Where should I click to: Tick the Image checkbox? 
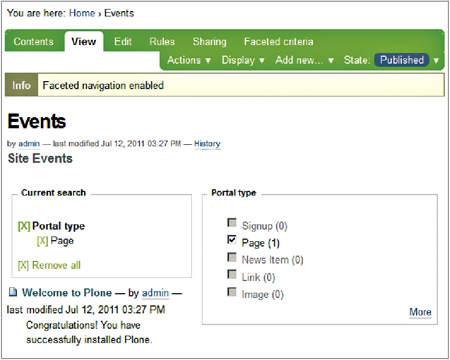click(x=232, y=291)
